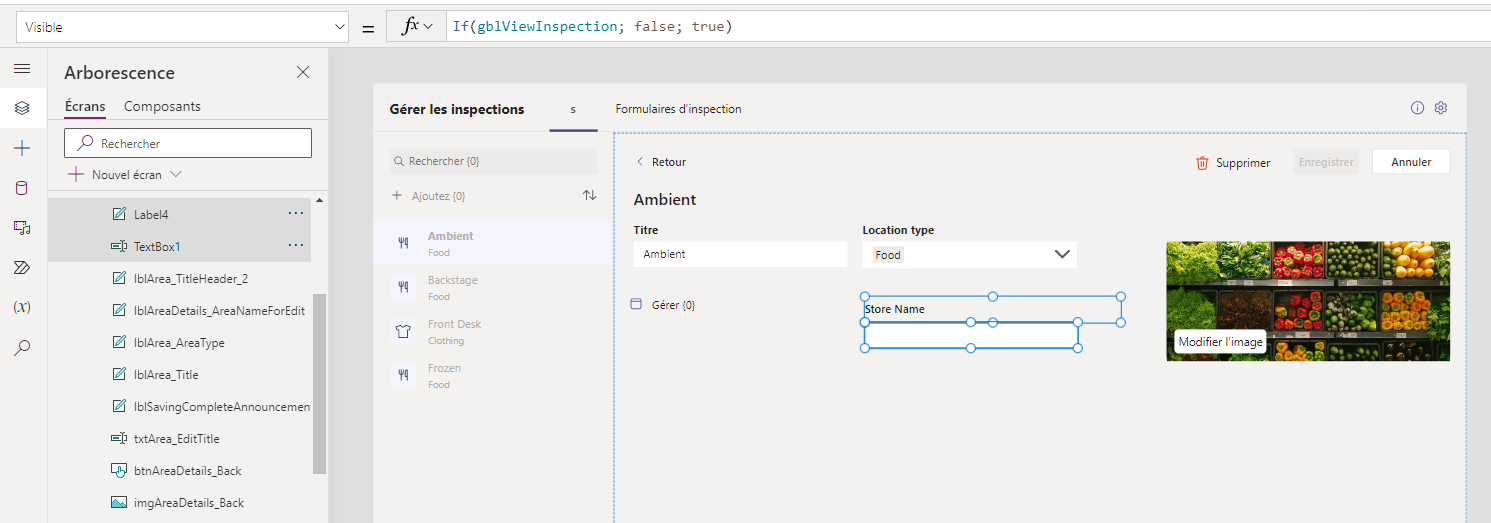Expand the Nouvel écran chevron
This screenshot has height=523, width=1491.
coord(176,174)
